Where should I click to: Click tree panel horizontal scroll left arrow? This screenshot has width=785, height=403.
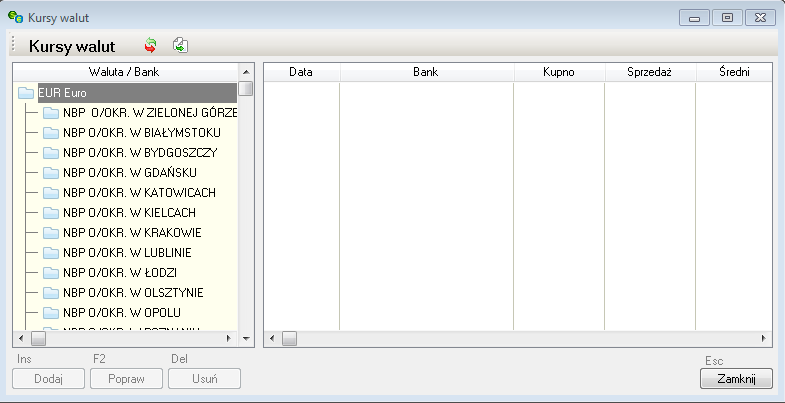click(x=21, y=338)
